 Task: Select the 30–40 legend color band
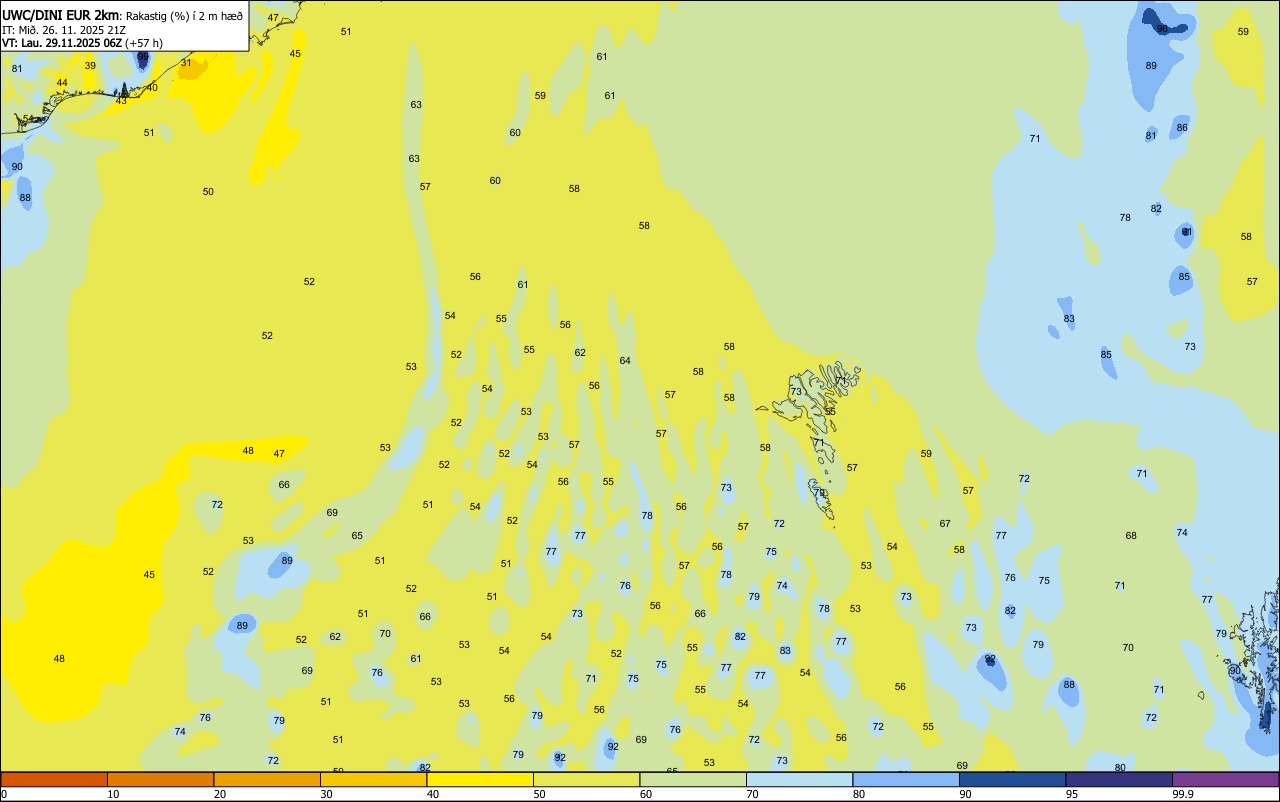point(373,779)
